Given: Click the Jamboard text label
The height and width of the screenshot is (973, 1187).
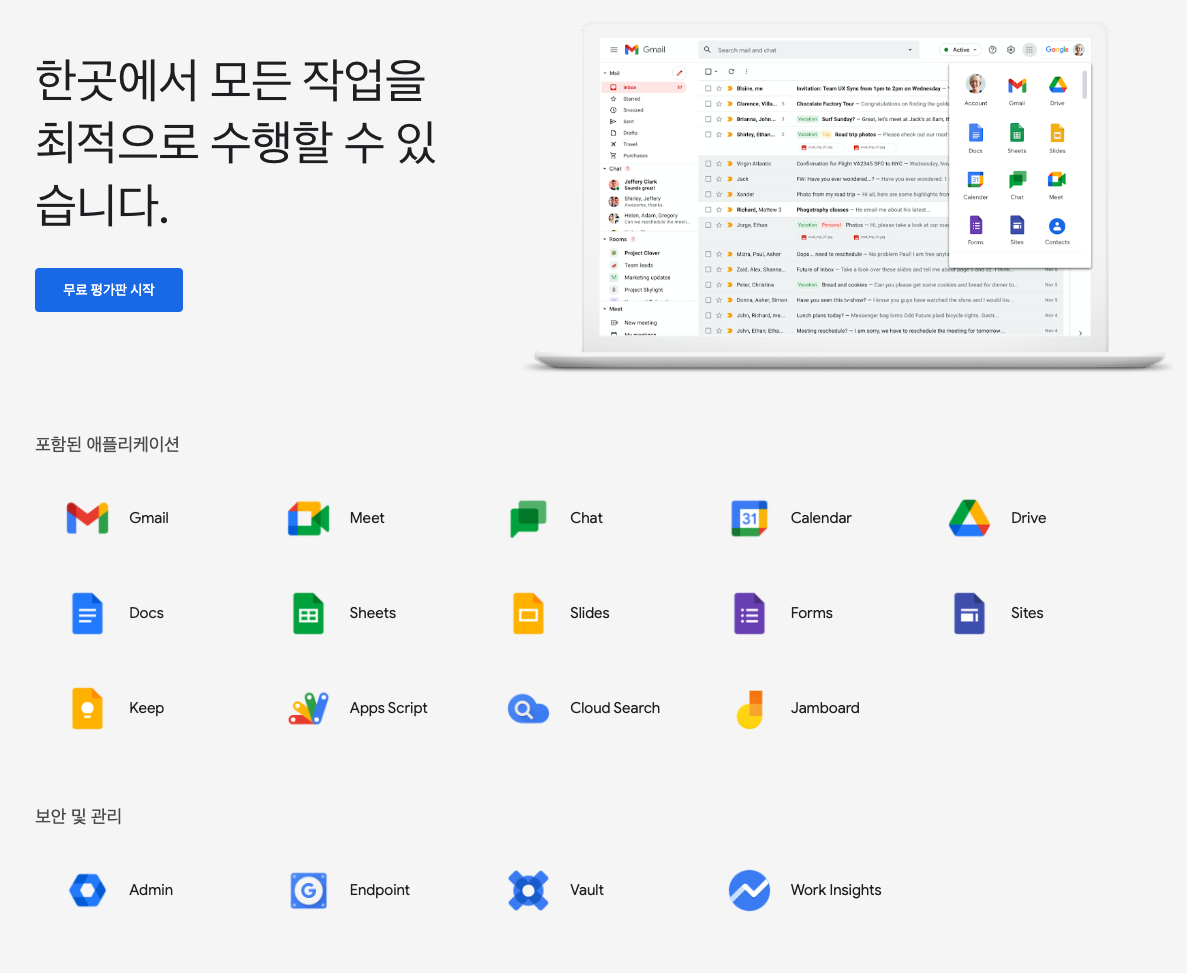Looking at the screenshot, I should (x=825, y=708).
